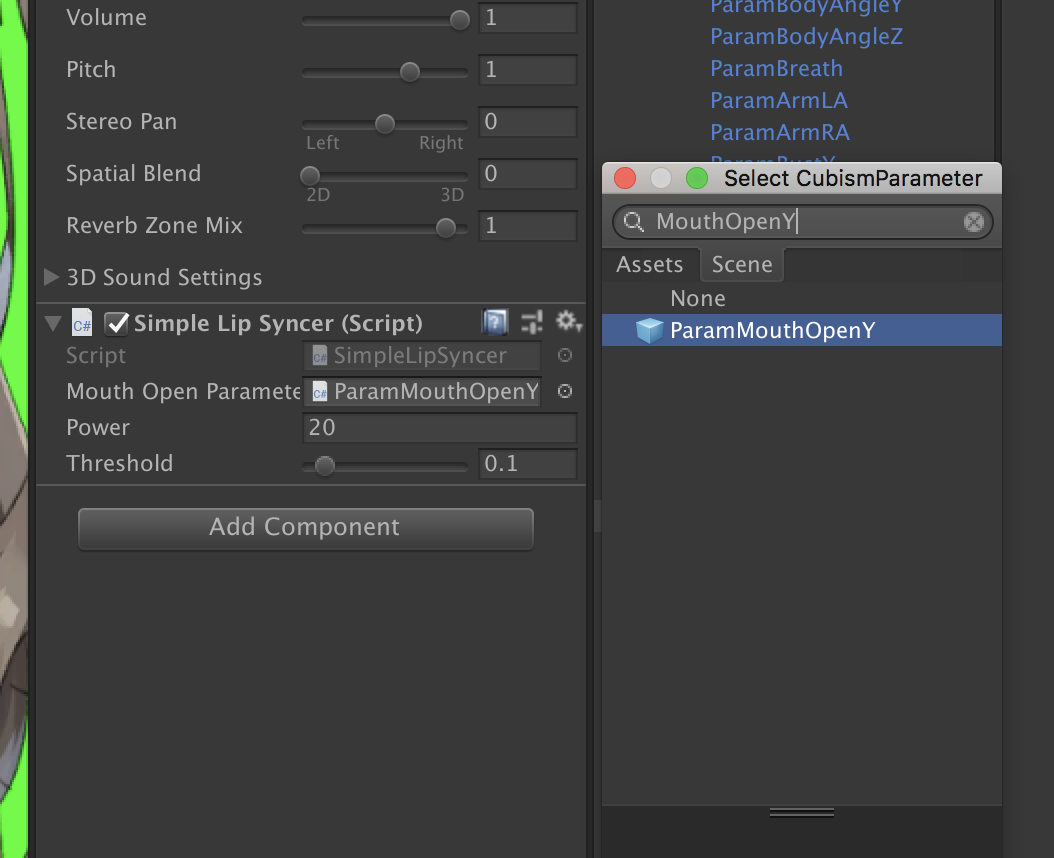
Task: Select ParamArmRA in the list
Action: (780, 132)
